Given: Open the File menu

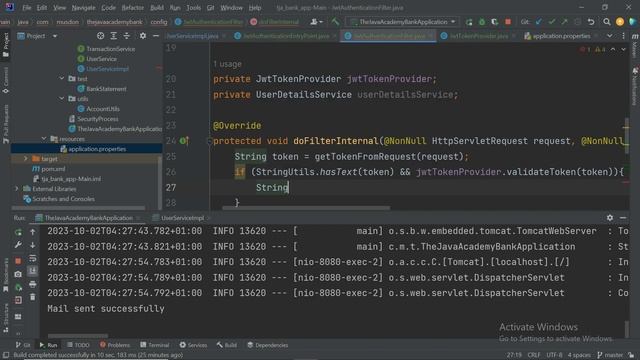Looking at the screenshot, I should coord(27,7).
